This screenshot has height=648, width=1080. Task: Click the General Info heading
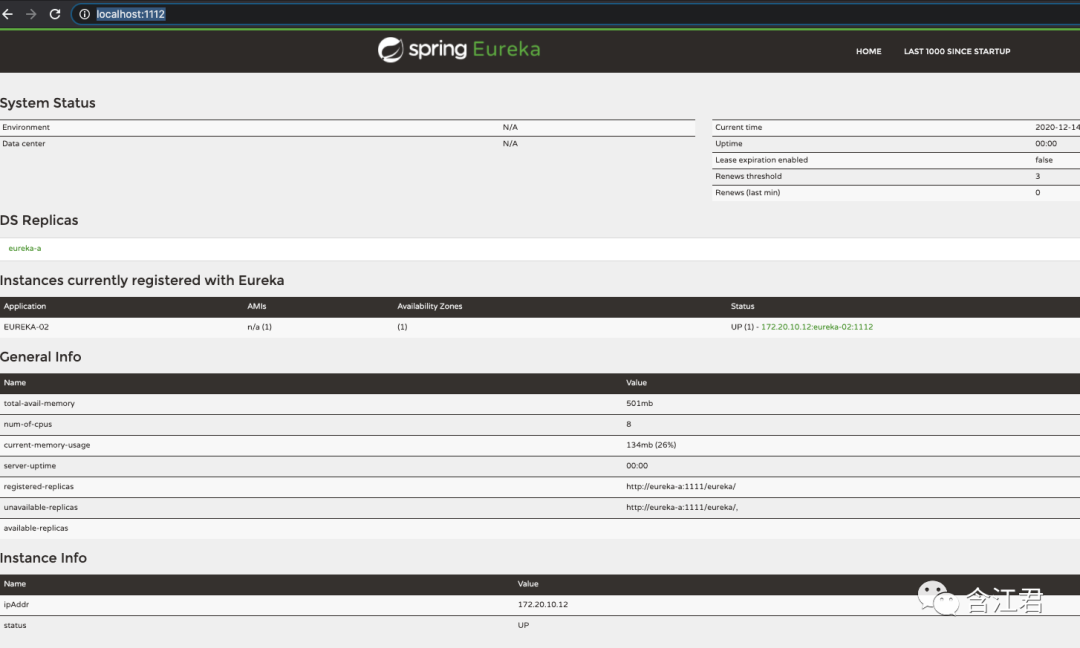coord(41,357)
